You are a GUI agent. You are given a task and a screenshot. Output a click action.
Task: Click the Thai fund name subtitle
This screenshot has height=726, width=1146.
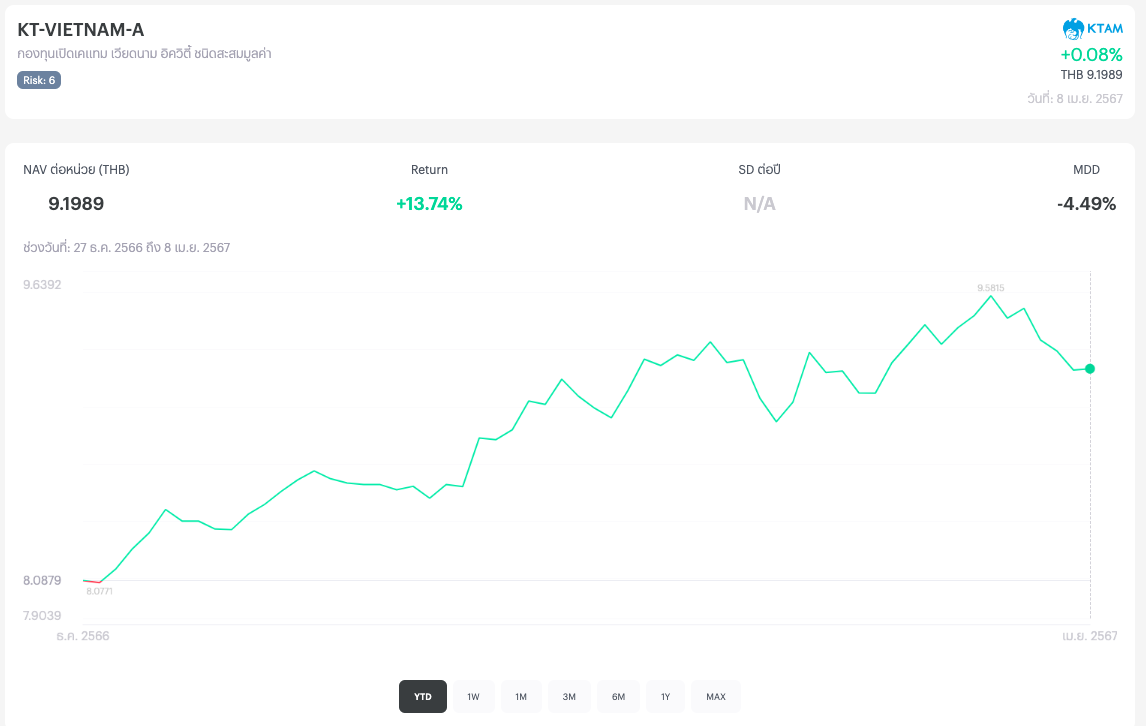(144, 54)
